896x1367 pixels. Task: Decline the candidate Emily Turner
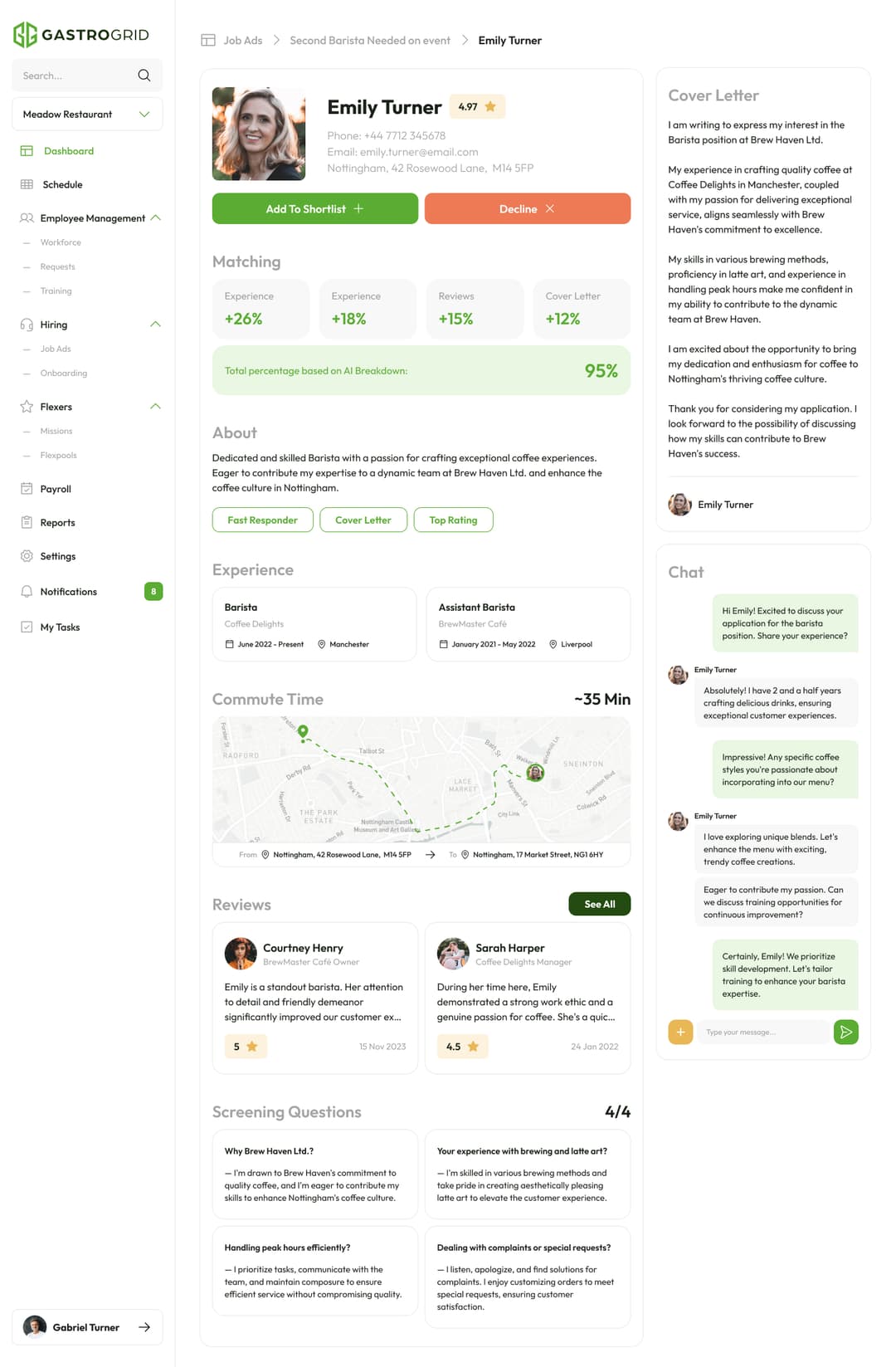(x=527, y=209)
